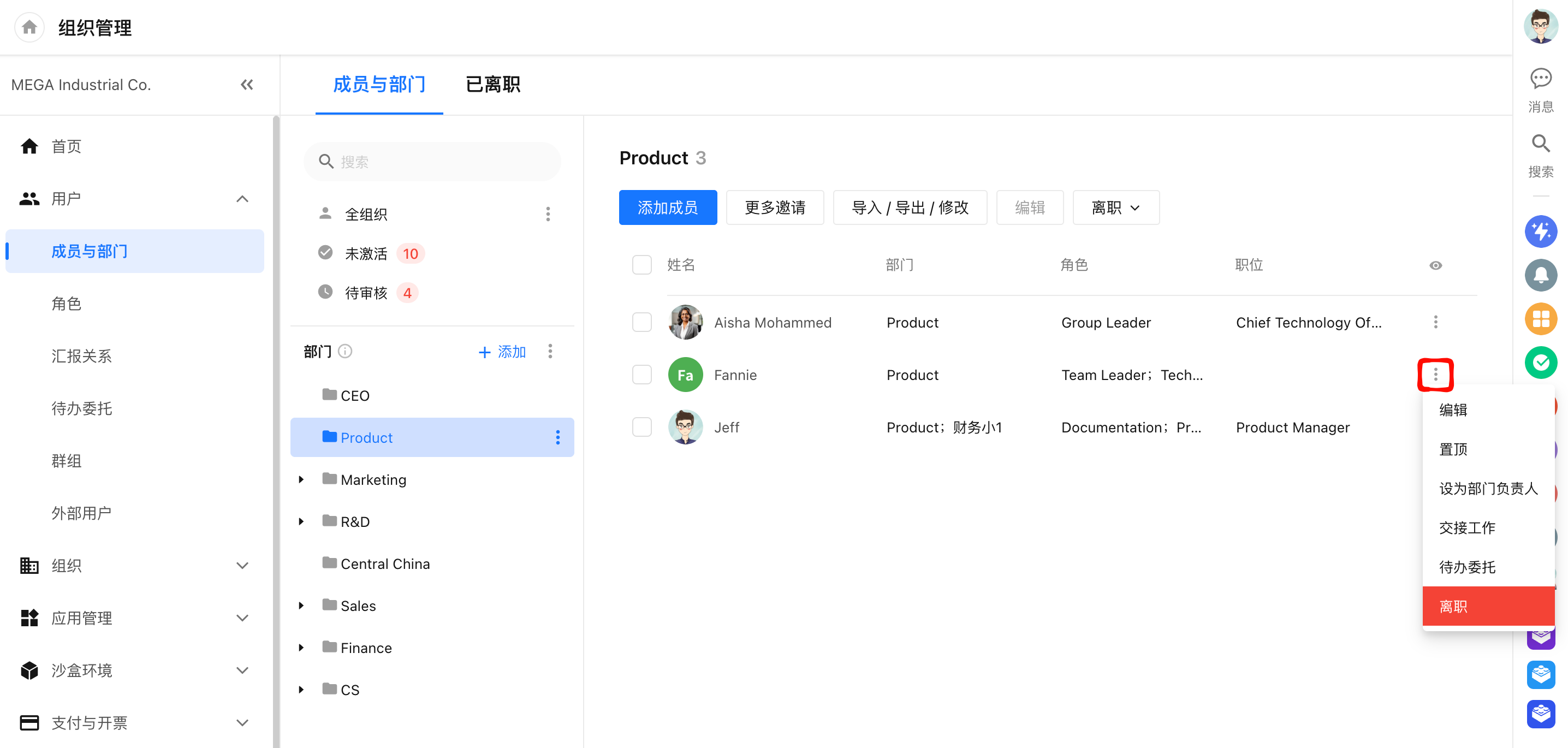Open three-dot menu next to 全组织

(548, 213)
